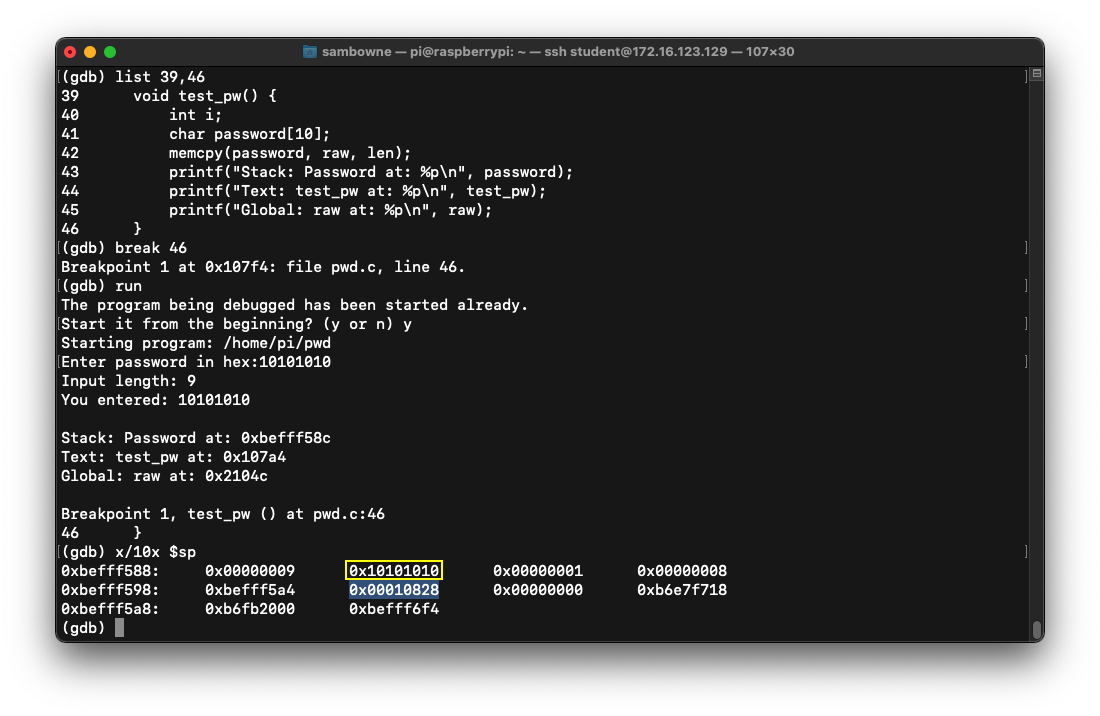
Task: Click the 'break 46' command line
Action: pos(124,248)
